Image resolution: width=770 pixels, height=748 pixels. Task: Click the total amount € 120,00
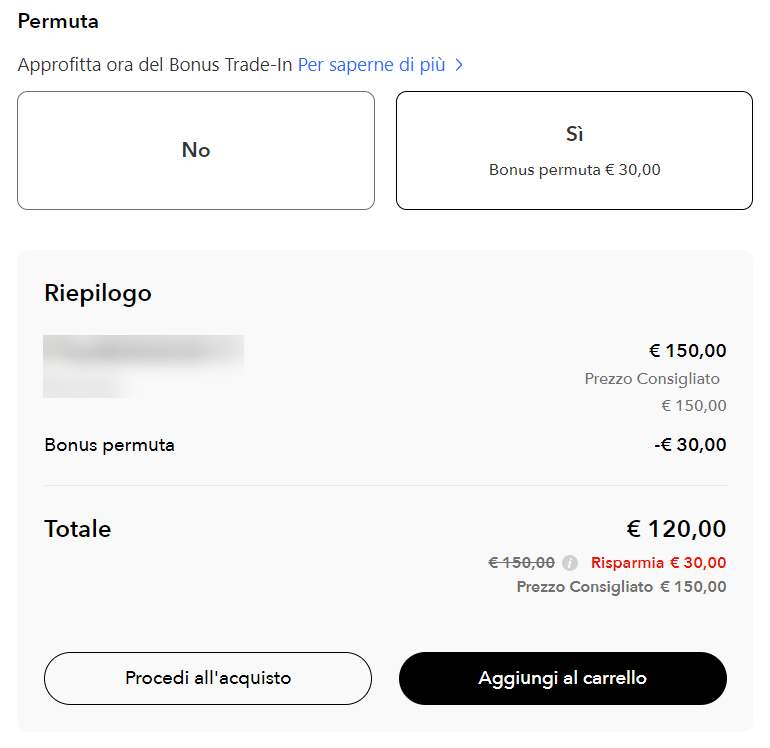coord(676,529)
